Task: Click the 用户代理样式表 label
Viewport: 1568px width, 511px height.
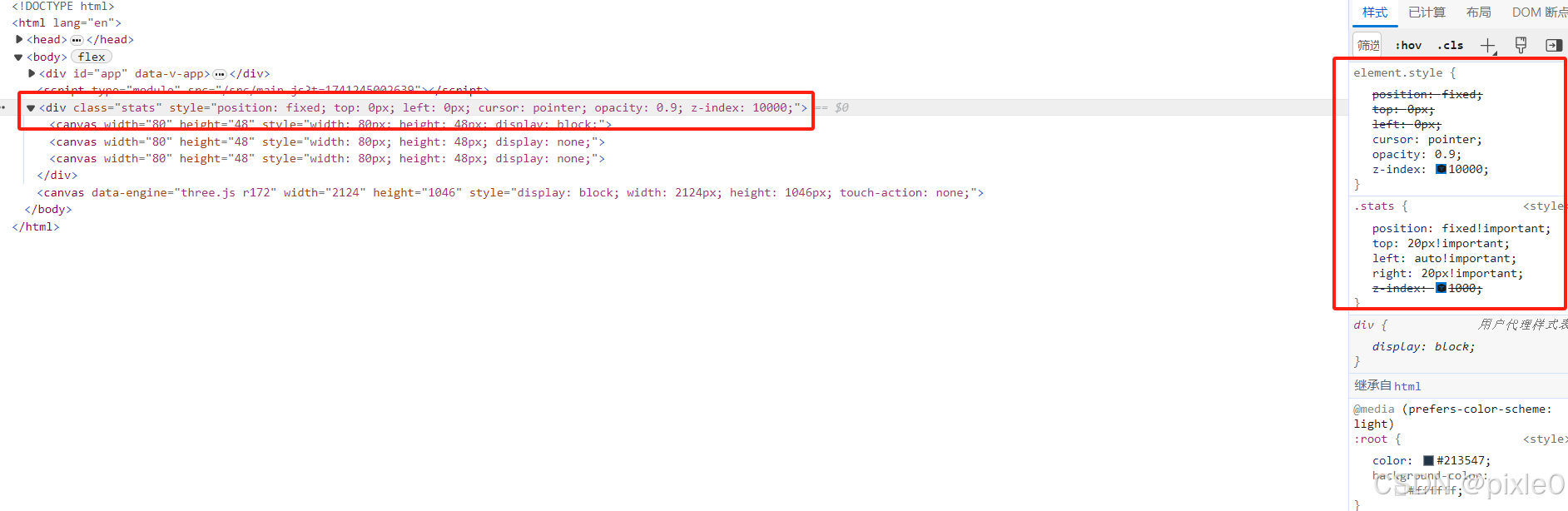Action: (x=1522, y=325)
